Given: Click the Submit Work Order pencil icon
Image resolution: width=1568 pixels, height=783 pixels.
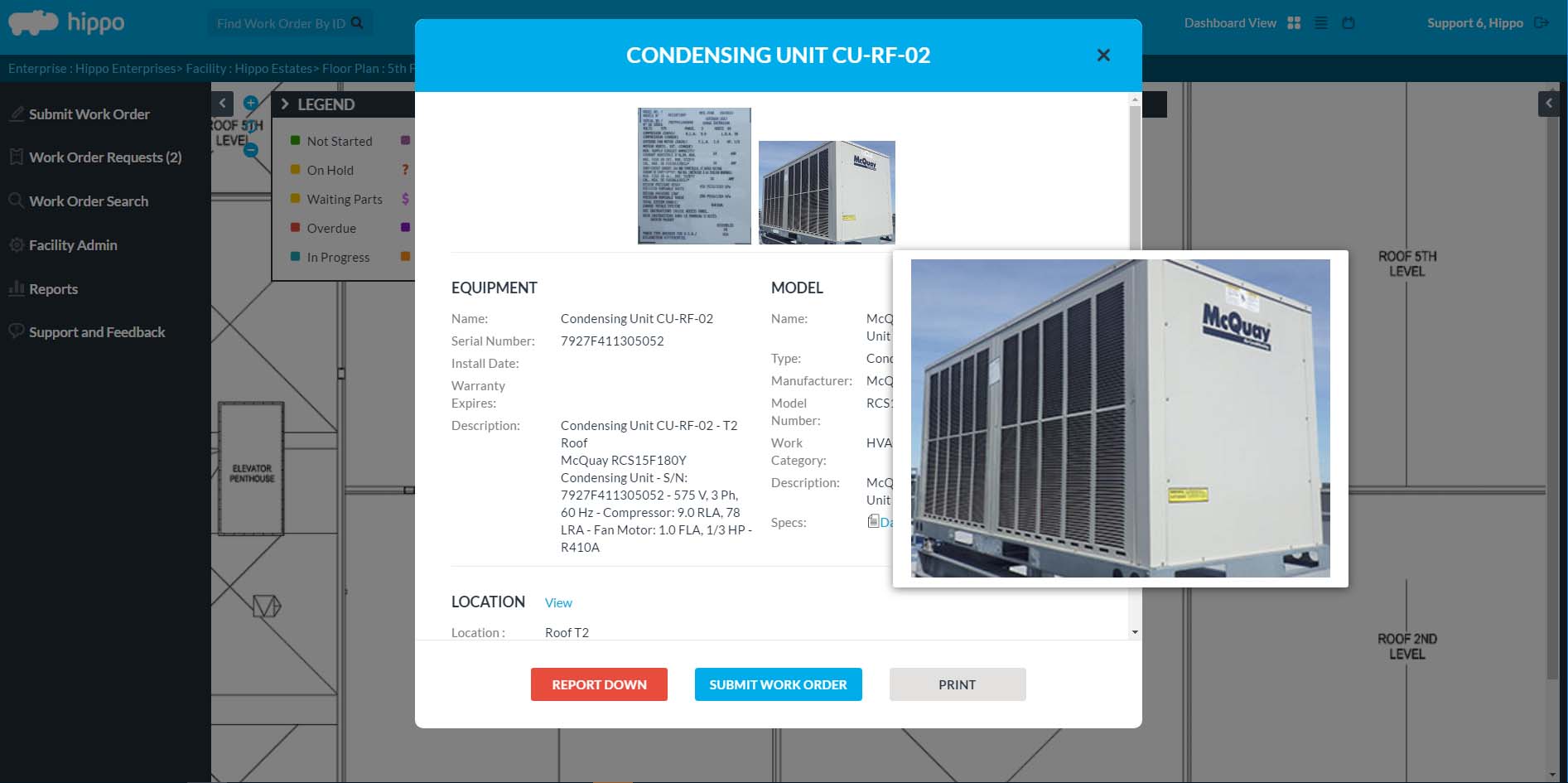Looking at the screenshot, I should pyautogui.click(x=16, y=114).
